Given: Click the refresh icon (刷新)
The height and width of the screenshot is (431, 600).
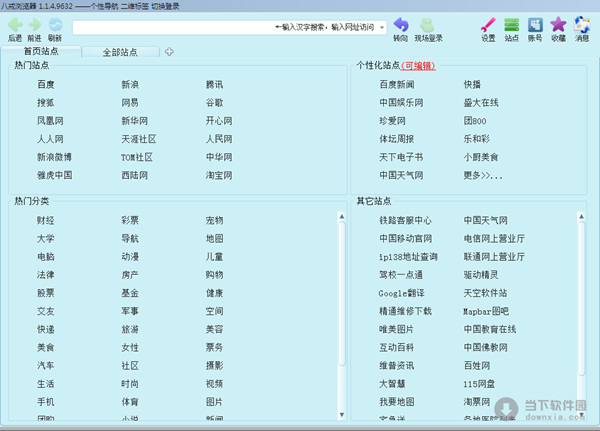Looking at the screenshot, I should 55,24.
